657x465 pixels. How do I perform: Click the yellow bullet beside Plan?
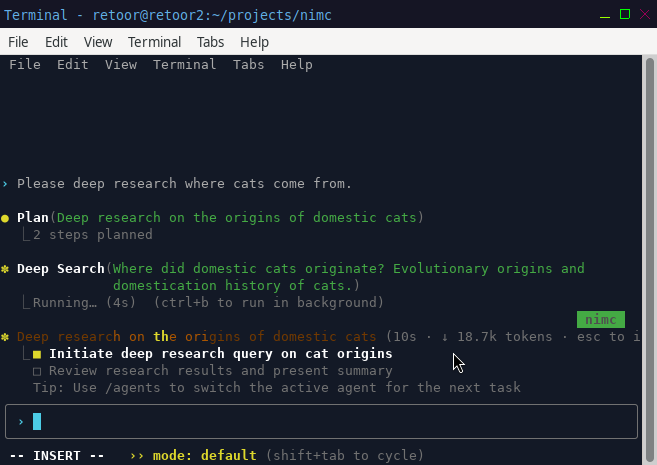[x=5, y=218]
